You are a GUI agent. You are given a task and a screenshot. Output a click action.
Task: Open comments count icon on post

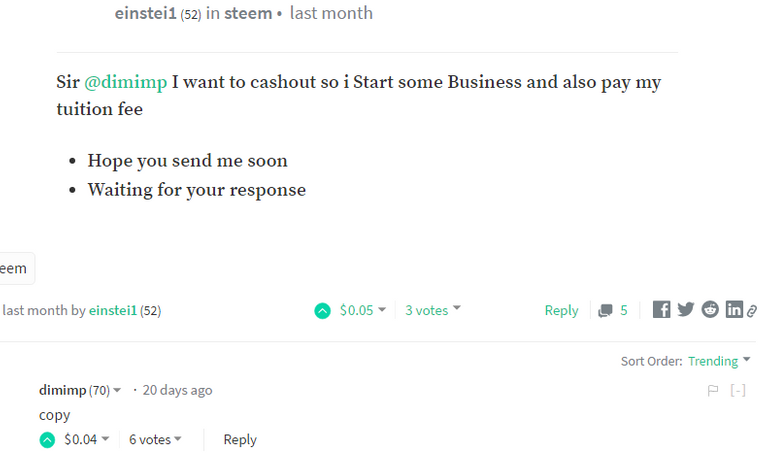[x=605, y=311]
